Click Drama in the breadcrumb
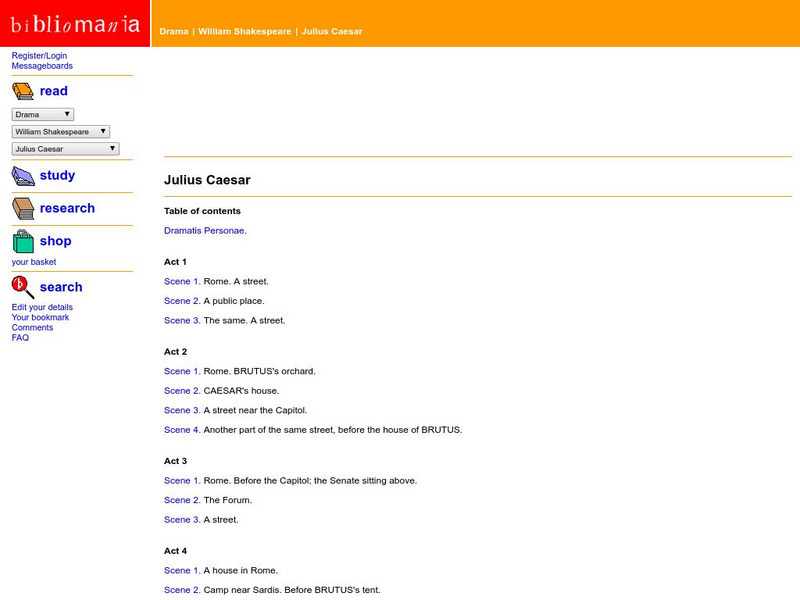This screenshot has width=800, height=600. [174, 31]
